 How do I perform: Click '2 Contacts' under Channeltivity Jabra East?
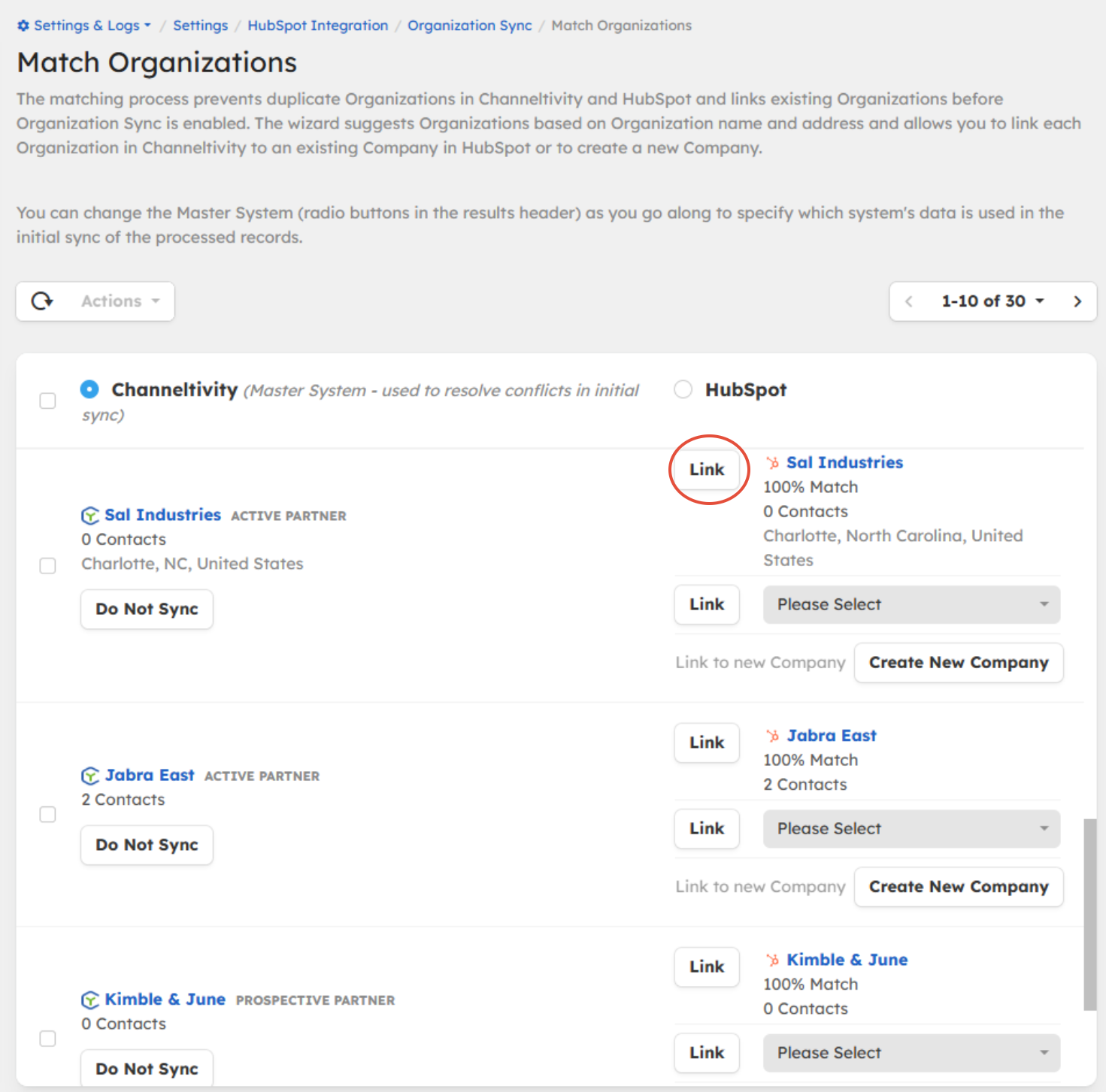click(123, 800)
